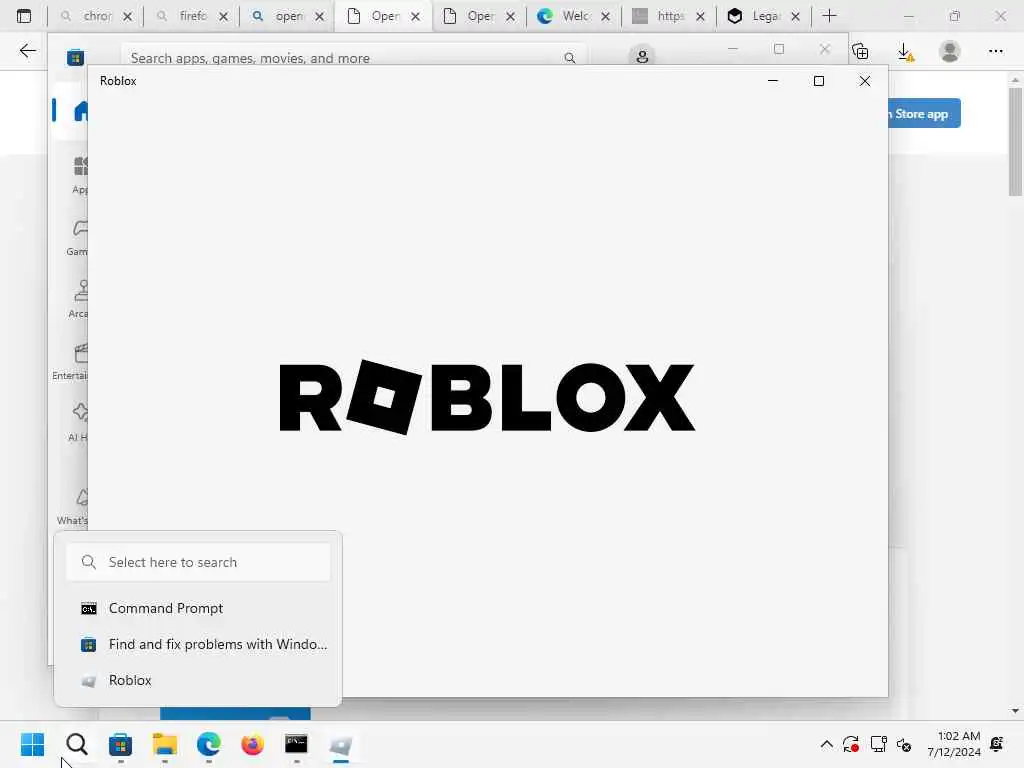
Task: Open Apps section in Store sidebar
Action: coord(80,174)
